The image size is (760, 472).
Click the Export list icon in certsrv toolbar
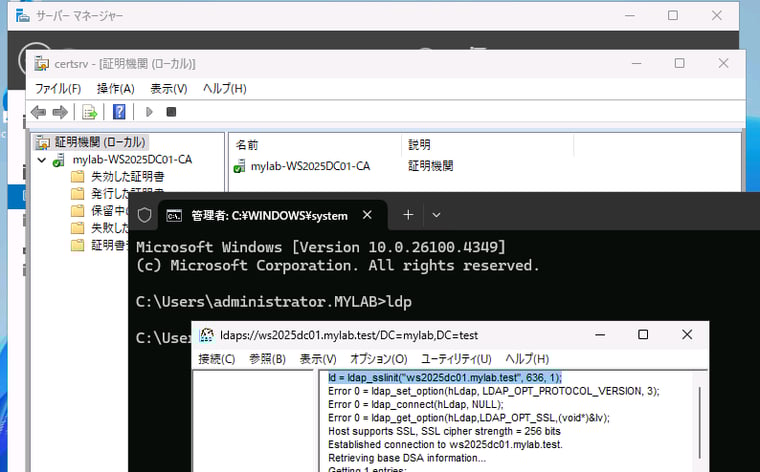(90, 112)
